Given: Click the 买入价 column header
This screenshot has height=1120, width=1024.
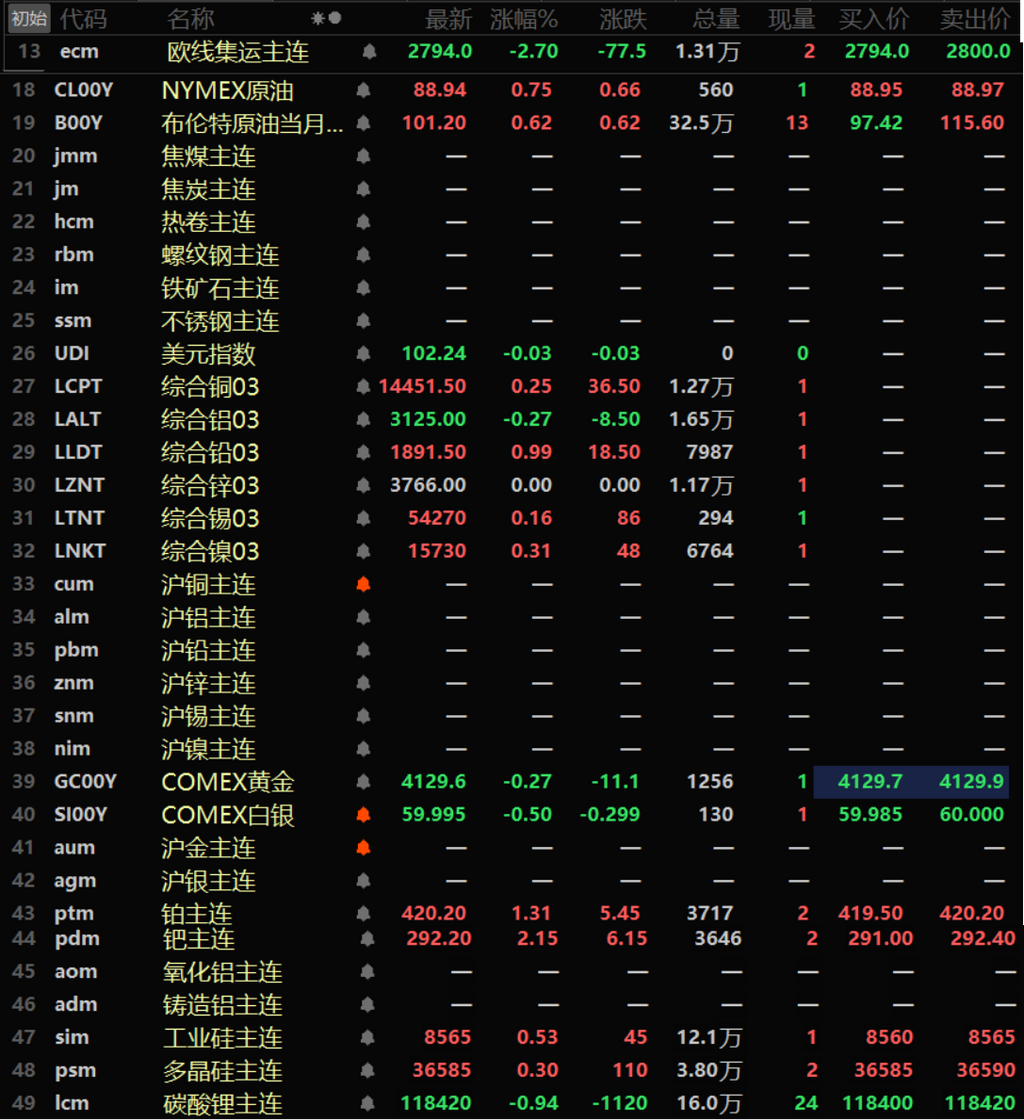Looking at the screenshot, I should 874,19.
